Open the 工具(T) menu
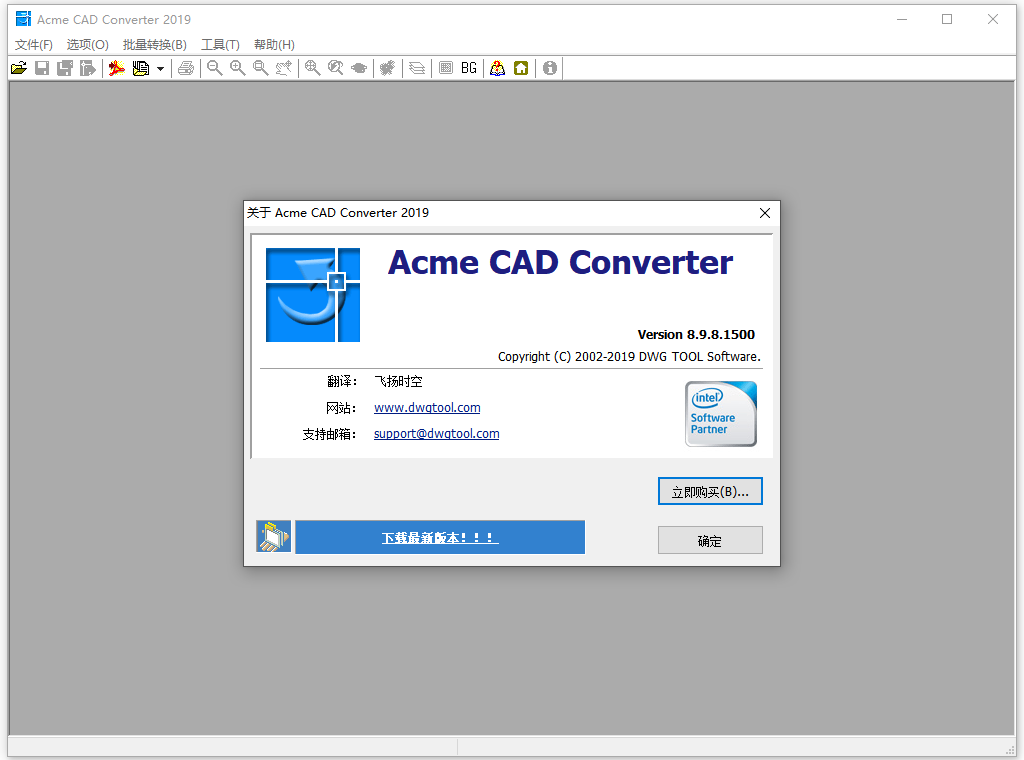The height and width of the screenshot is (760, 1024). (221, 44)
